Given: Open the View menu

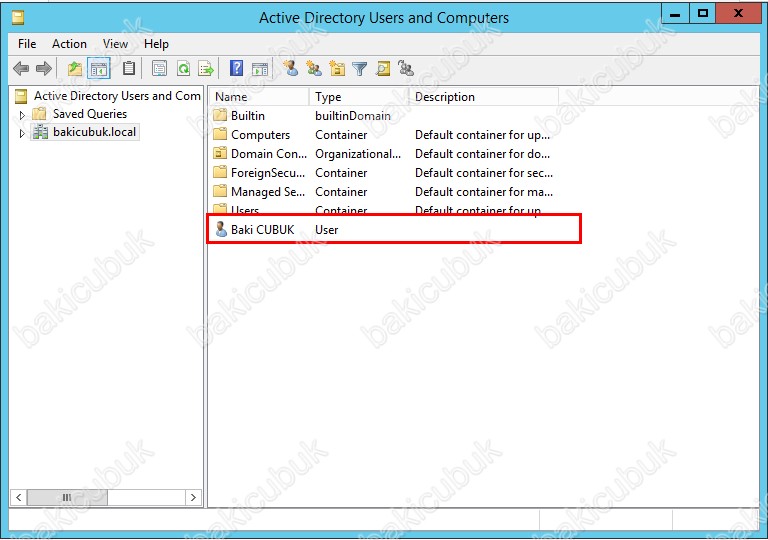Looking at the screenshot, I should tap(115, 44).
